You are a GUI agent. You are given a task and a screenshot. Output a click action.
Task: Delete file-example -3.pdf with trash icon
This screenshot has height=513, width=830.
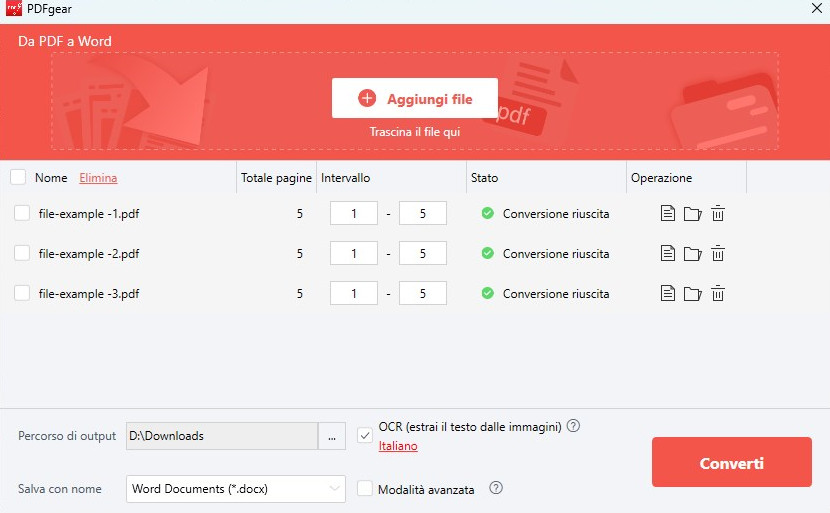pos(718,293)
